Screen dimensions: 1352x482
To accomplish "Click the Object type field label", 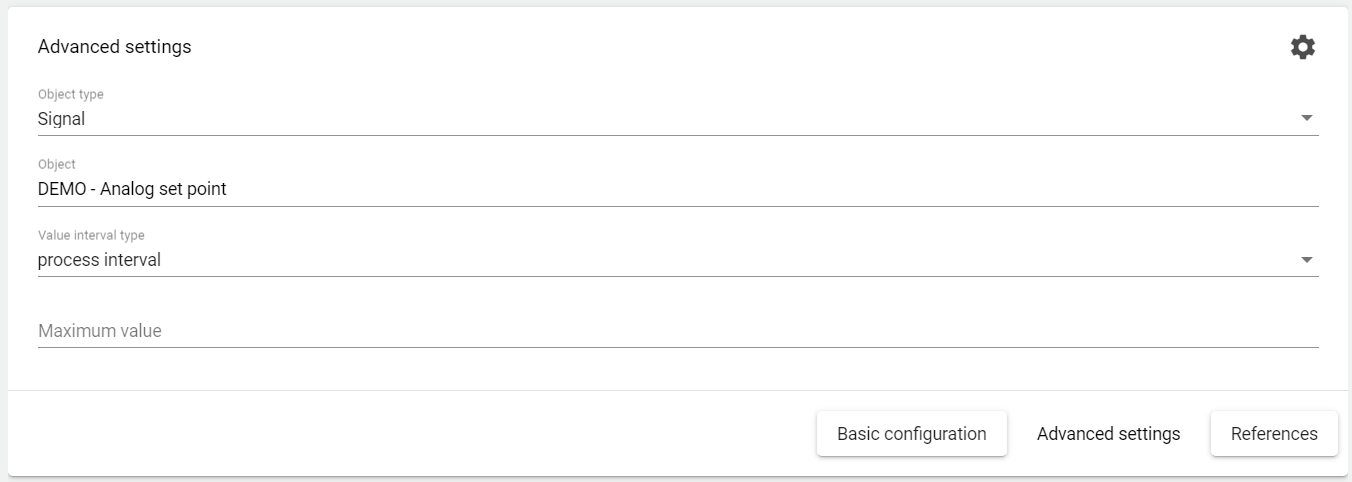I will point(70,94).
